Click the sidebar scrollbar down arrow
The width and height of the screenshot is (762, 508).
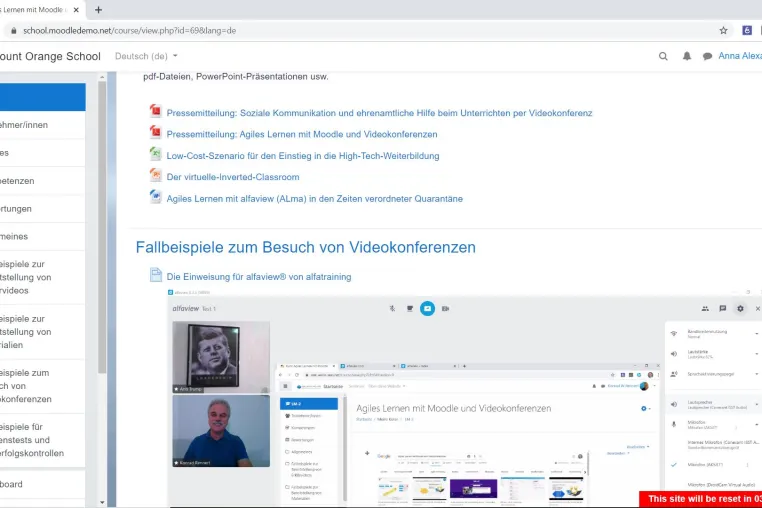coord(102,502)
